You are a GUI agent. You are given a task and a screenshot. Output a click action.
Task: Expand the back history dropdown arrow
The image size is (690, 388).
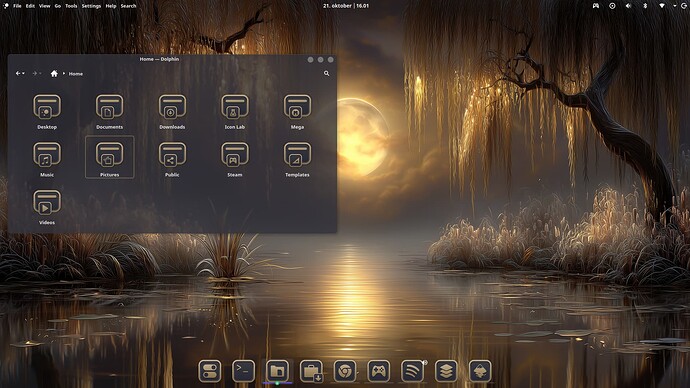[23, 73]
